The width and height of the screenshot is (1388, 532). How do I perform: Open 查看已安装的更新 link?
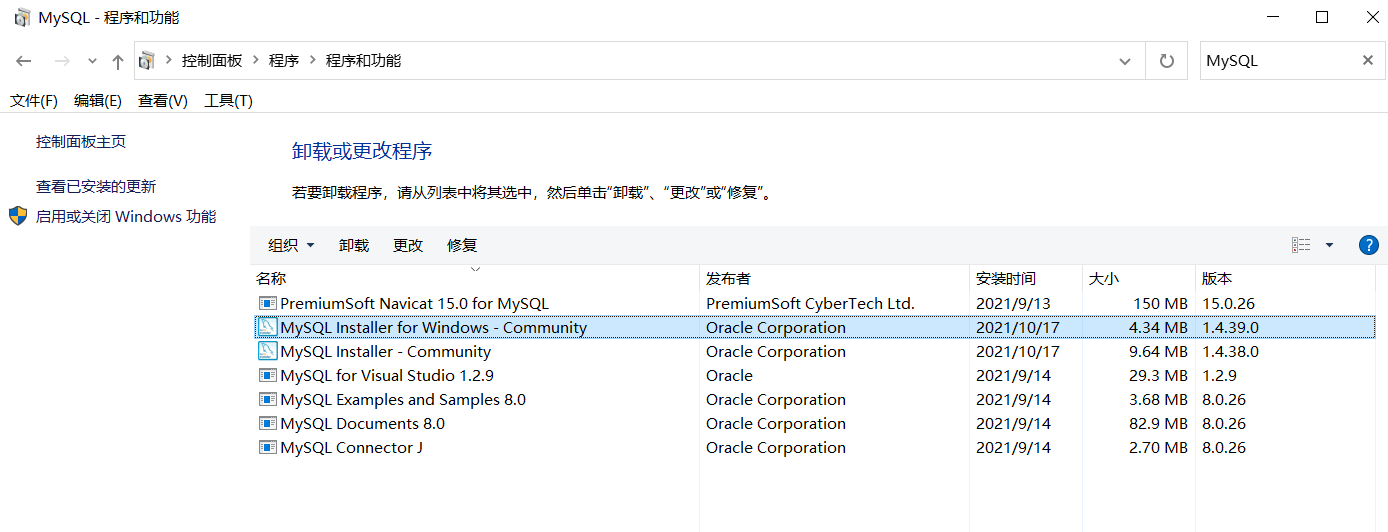point(96,187)
